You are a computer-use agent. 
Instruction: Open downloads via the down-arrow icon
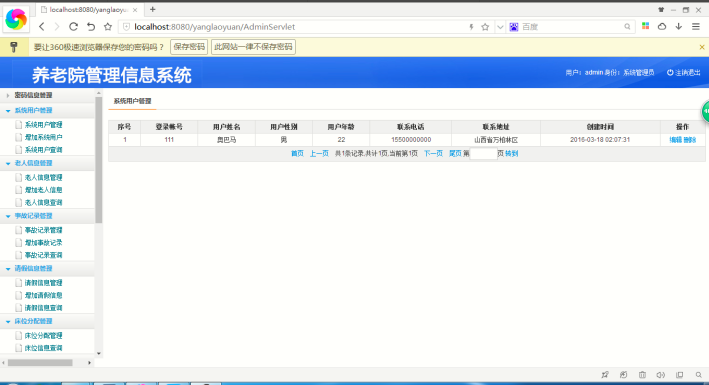679,27
